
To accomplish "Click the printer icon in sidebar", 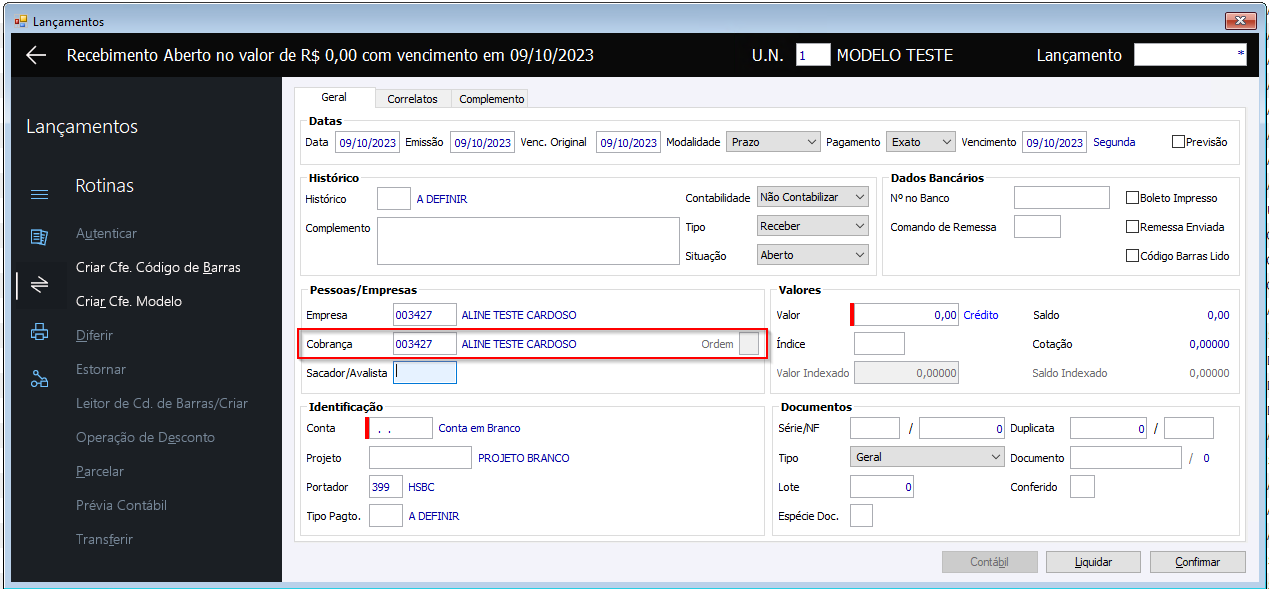I will (x=39, y=332).
